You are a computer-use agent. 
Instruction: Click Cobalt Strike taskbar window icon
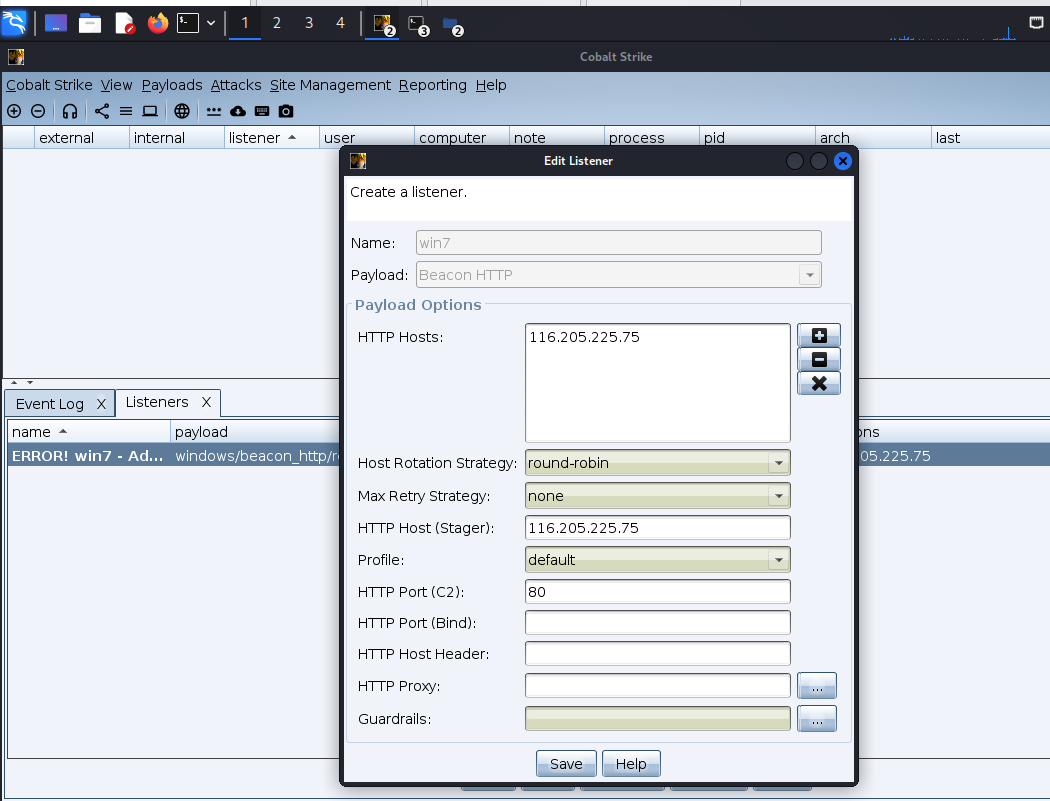point(382,25)
